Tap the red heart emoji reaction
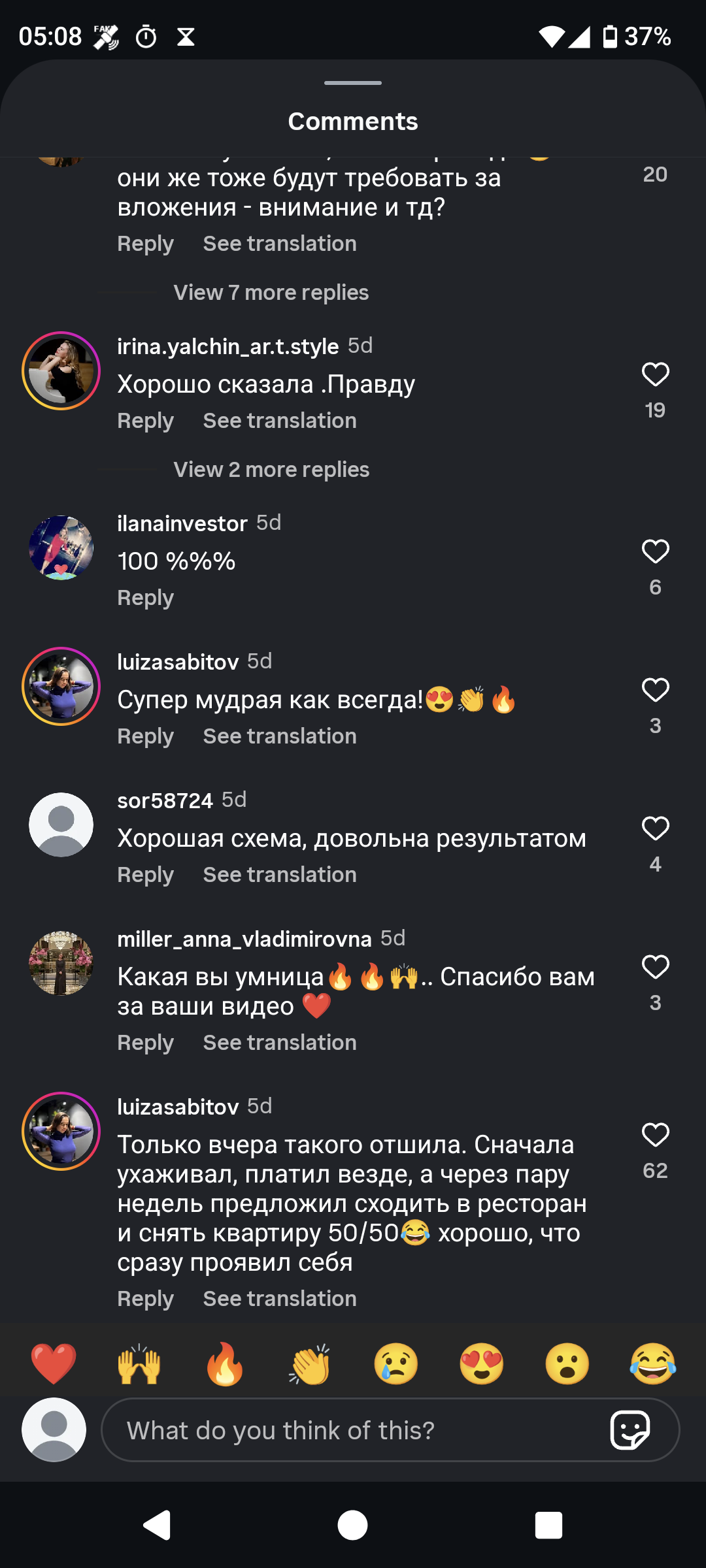Screen dimensions: 706x1568 pos(54,1364)
